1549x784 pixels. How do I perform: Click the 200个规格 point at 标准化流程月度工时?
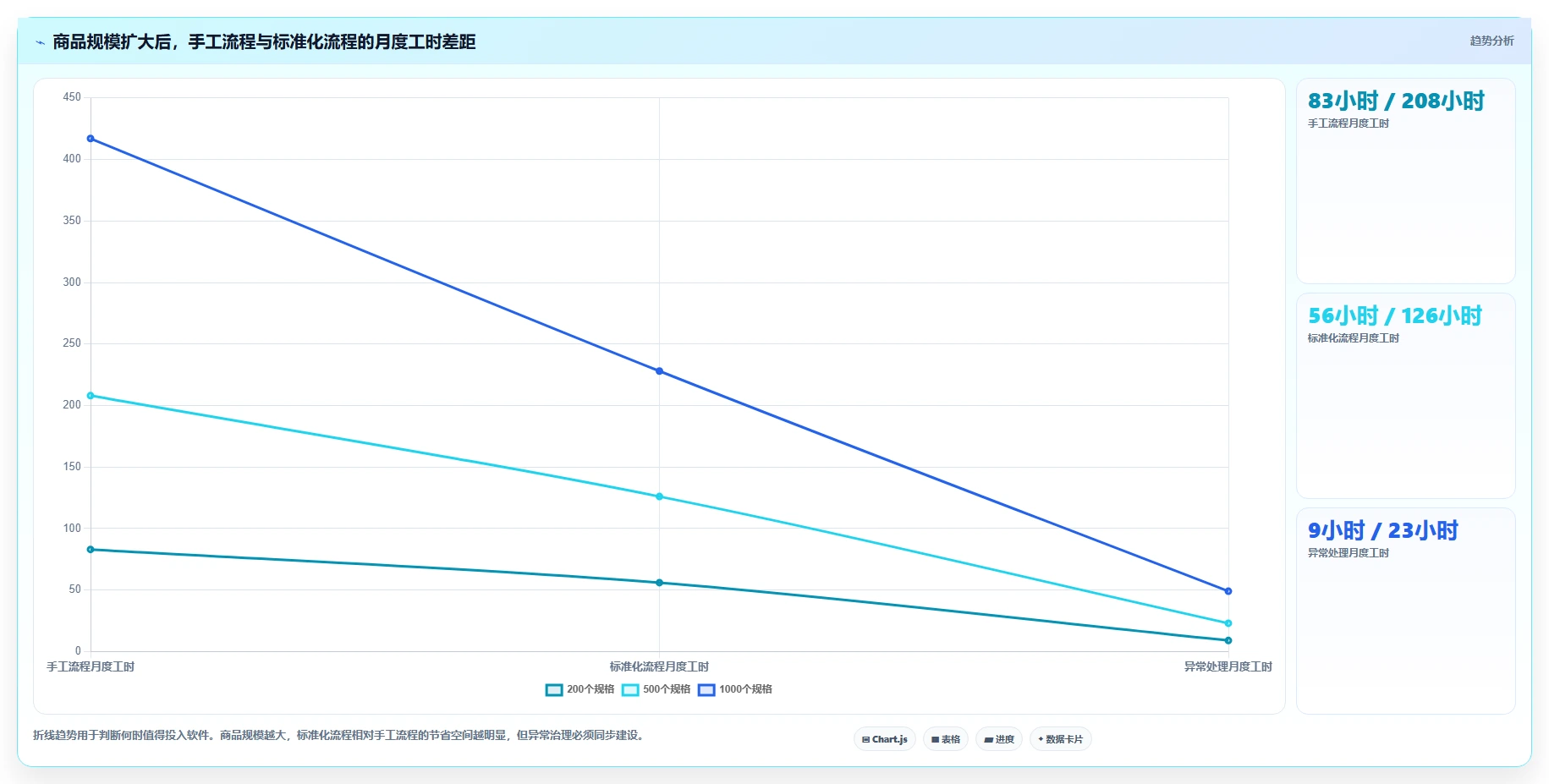659,583
